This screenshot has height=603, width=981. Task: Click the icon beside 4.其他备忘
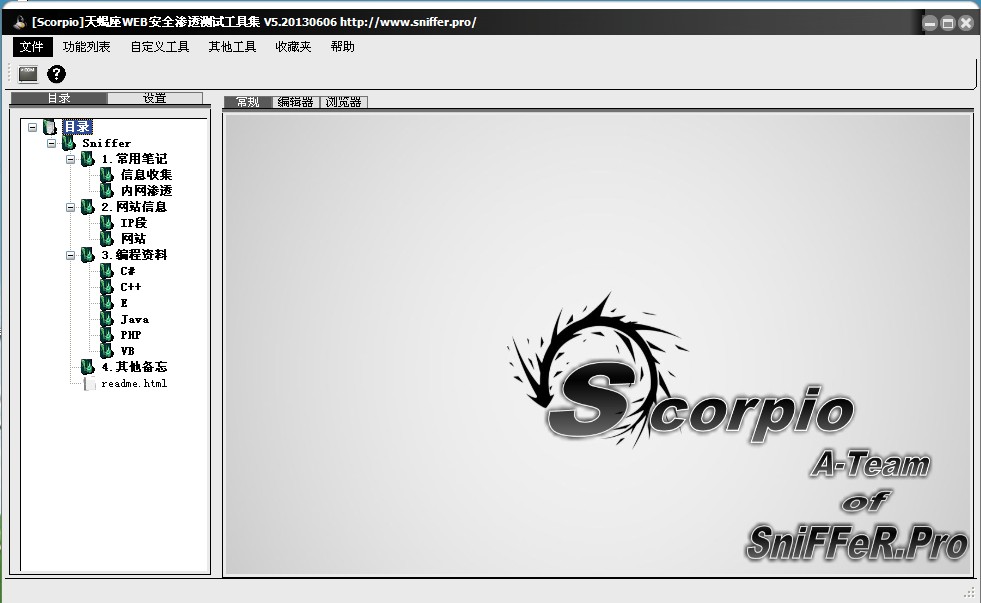click(x=88, y=367)
